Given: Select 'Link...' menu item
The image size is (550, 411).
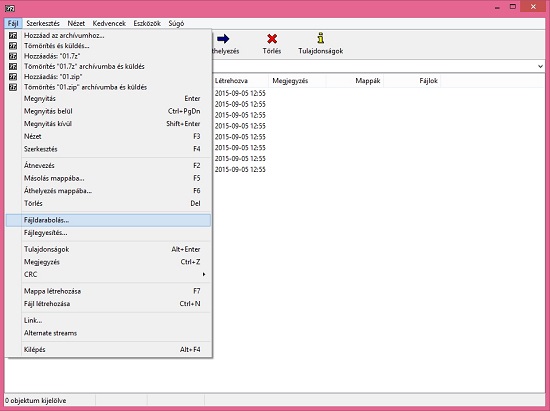Looking at the screenshot, I should pos(108,321).
